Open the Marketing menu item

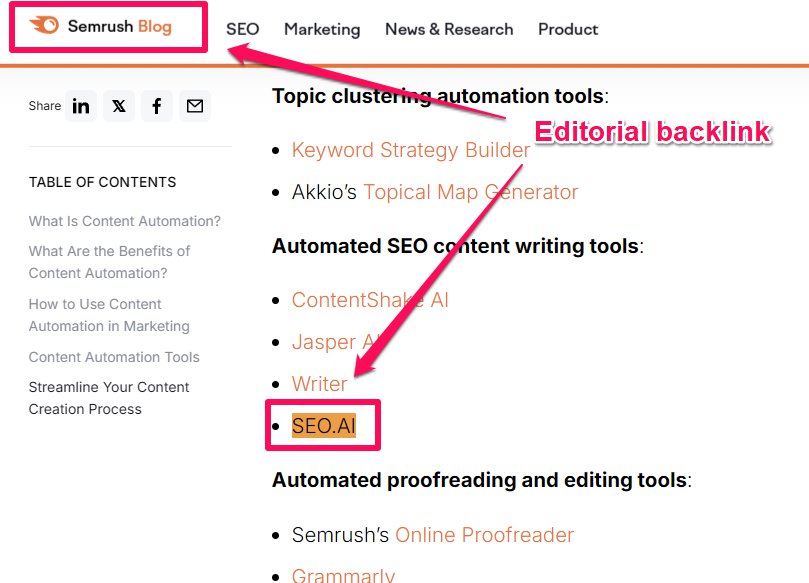click(x=322, y=30)
